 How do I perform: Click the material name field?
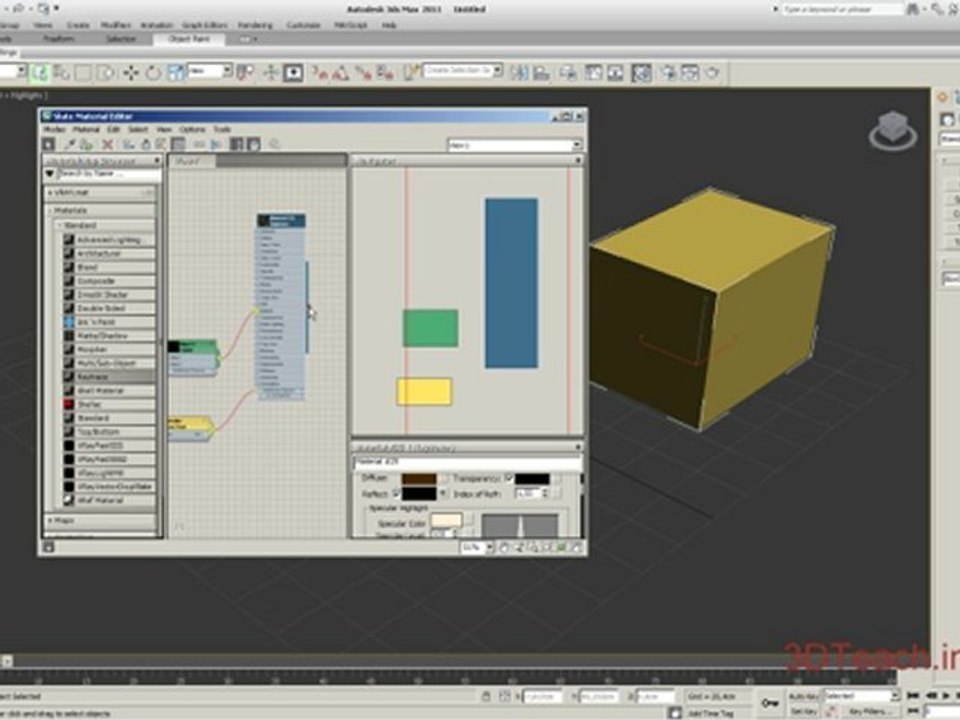tap(468, 462)
